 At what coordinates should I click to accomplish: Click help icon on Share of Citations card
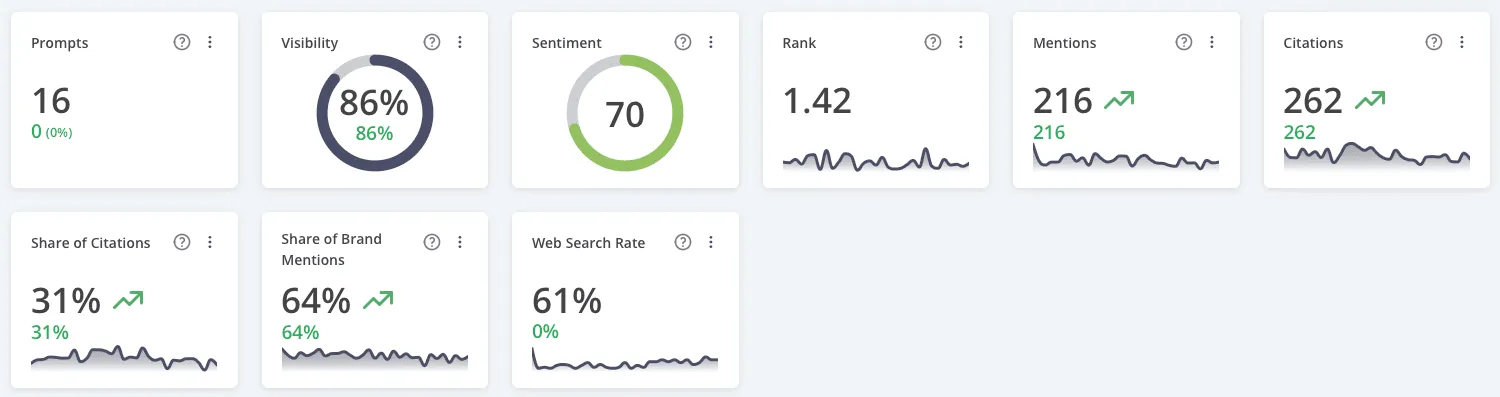(182, 242)
